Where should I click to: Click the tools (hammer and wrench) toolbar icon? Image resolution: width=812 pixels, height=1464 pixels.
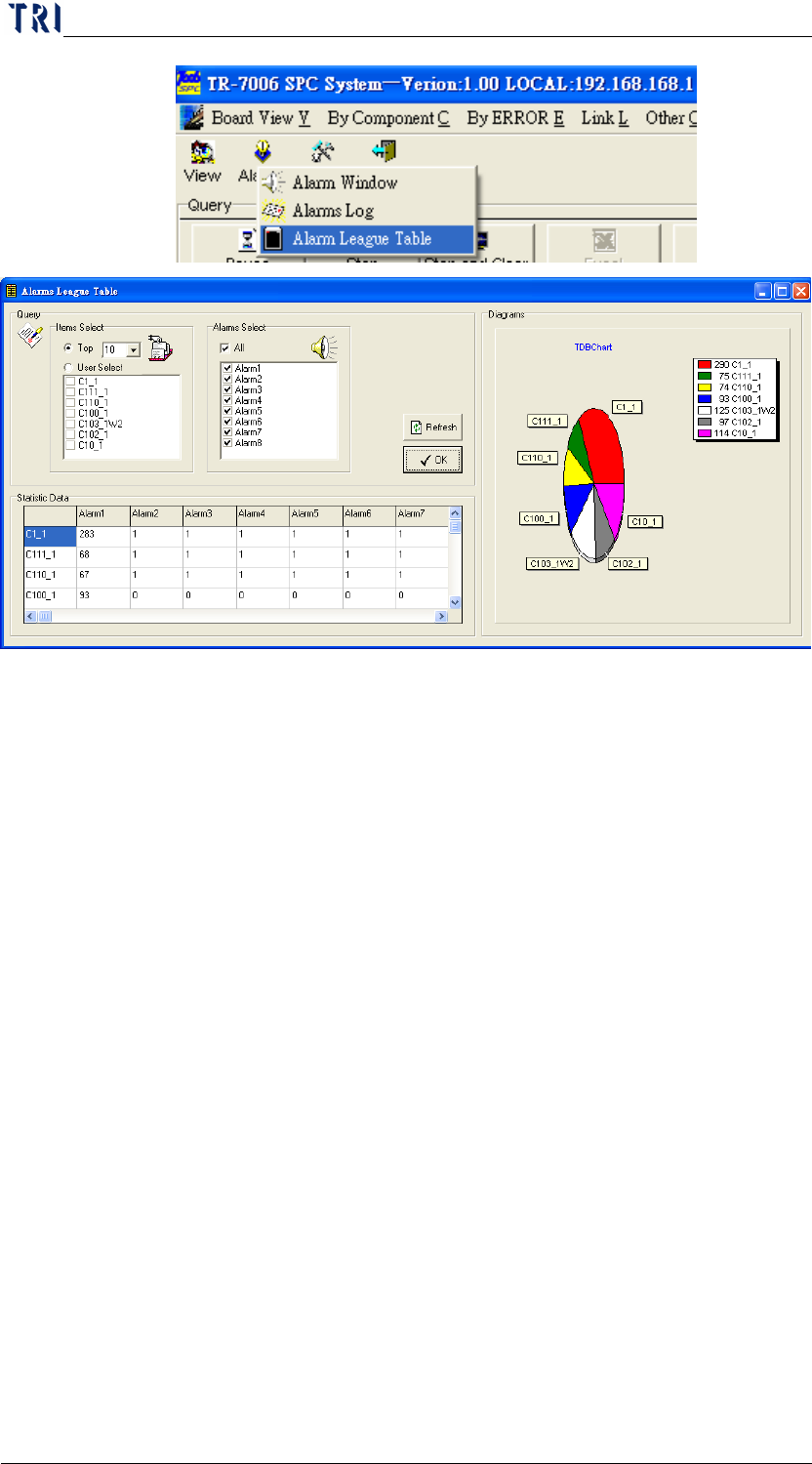tap(323, 151)
